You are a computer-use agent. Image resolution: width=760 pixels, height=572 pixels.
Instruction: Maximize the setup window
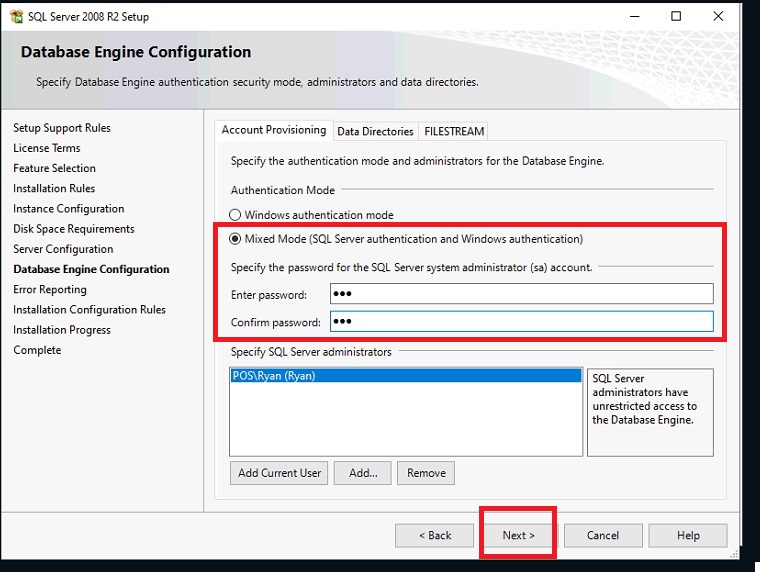coord(677,17)
